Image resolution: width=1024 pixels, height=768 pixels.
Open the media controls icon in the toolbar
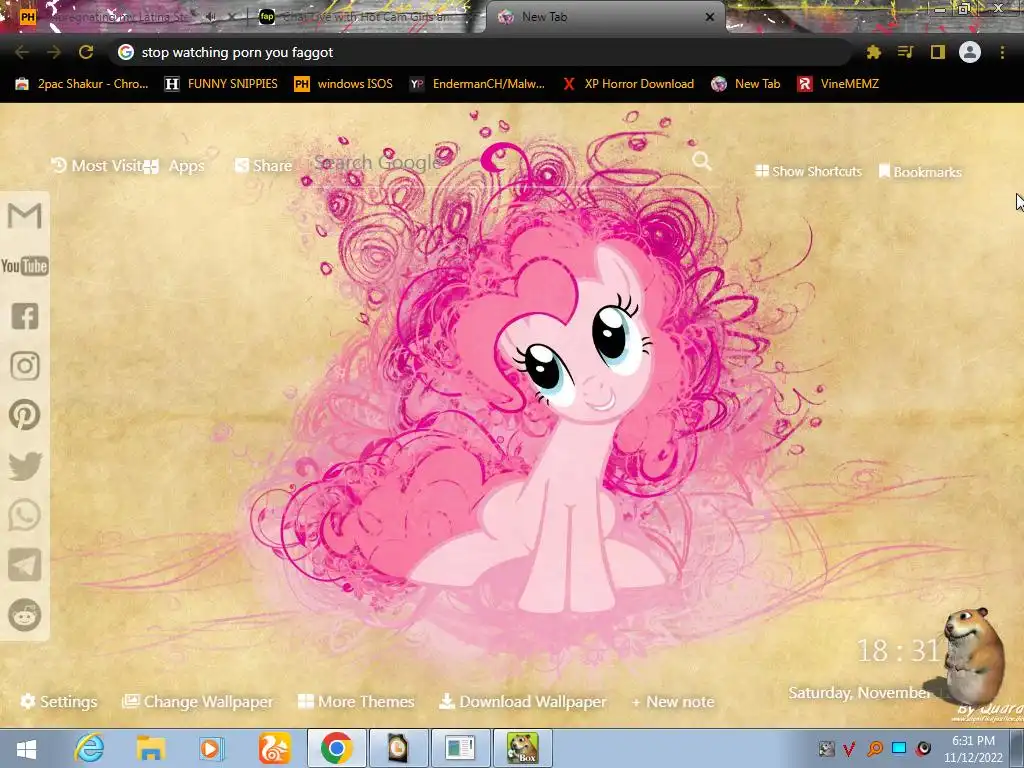point(906,52)
